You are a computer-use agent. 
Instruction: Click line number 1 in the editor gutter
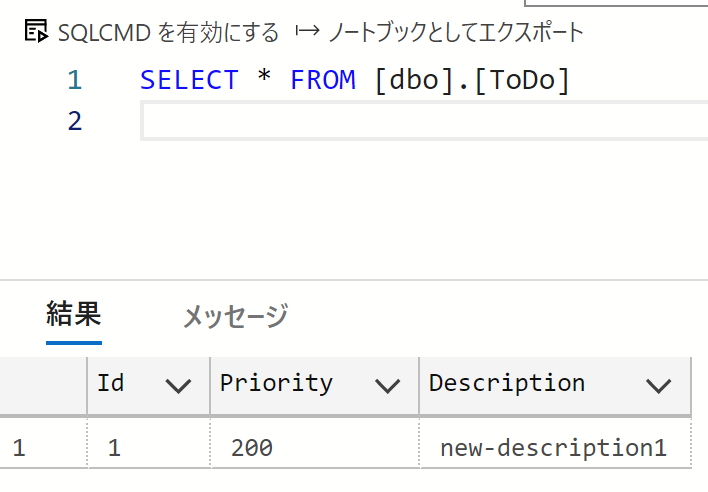coord(75,80)
